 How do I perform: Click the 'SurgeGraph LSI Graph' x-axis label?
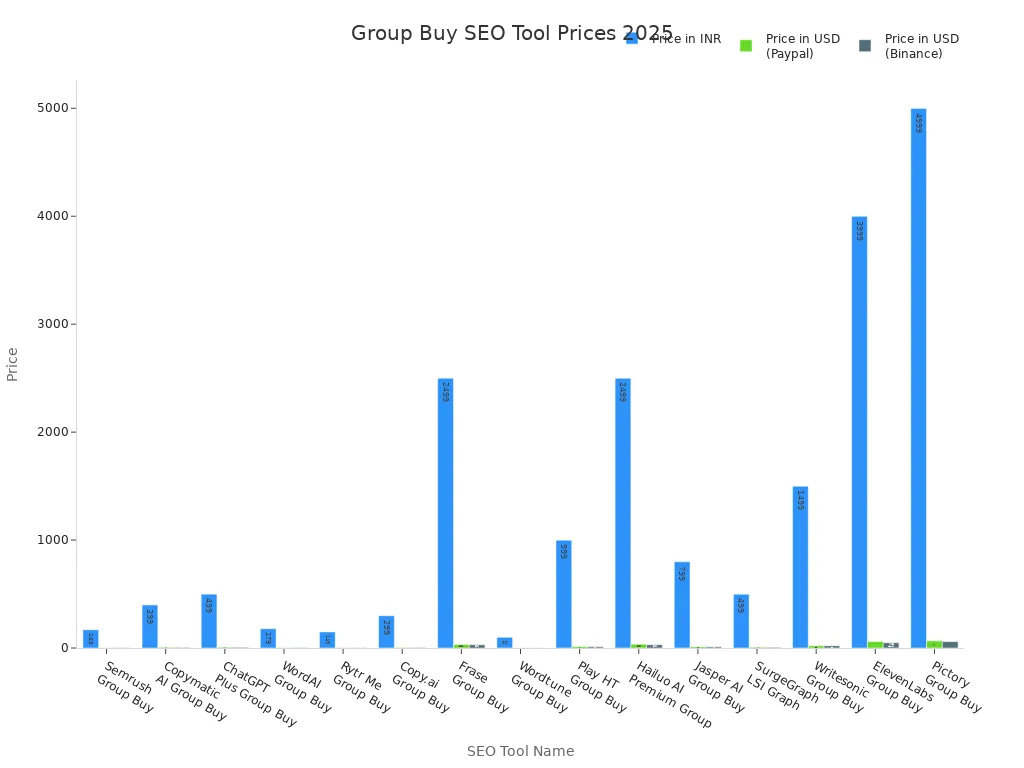click(782, 686)
